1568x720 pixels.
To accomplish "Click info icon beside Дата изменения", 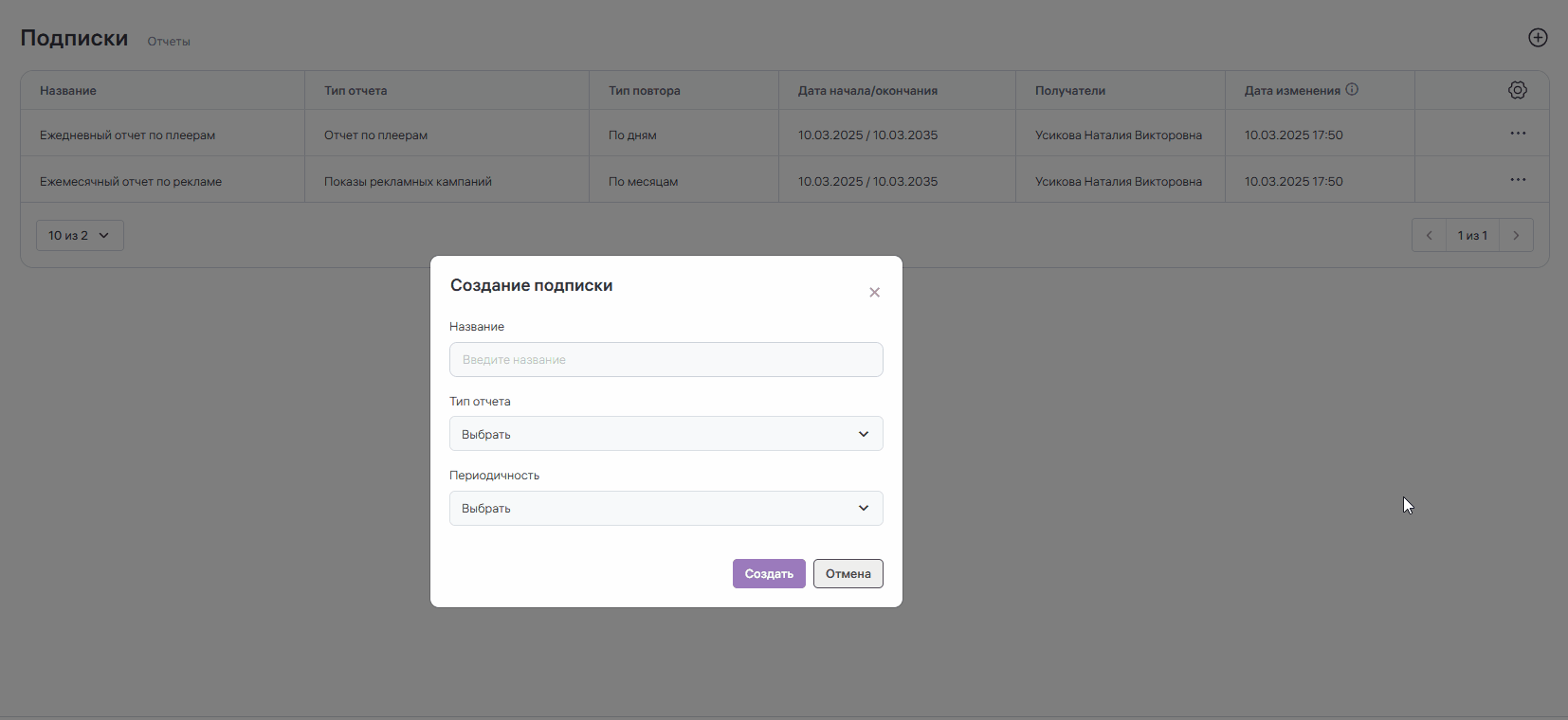I will click(1352, 89).
